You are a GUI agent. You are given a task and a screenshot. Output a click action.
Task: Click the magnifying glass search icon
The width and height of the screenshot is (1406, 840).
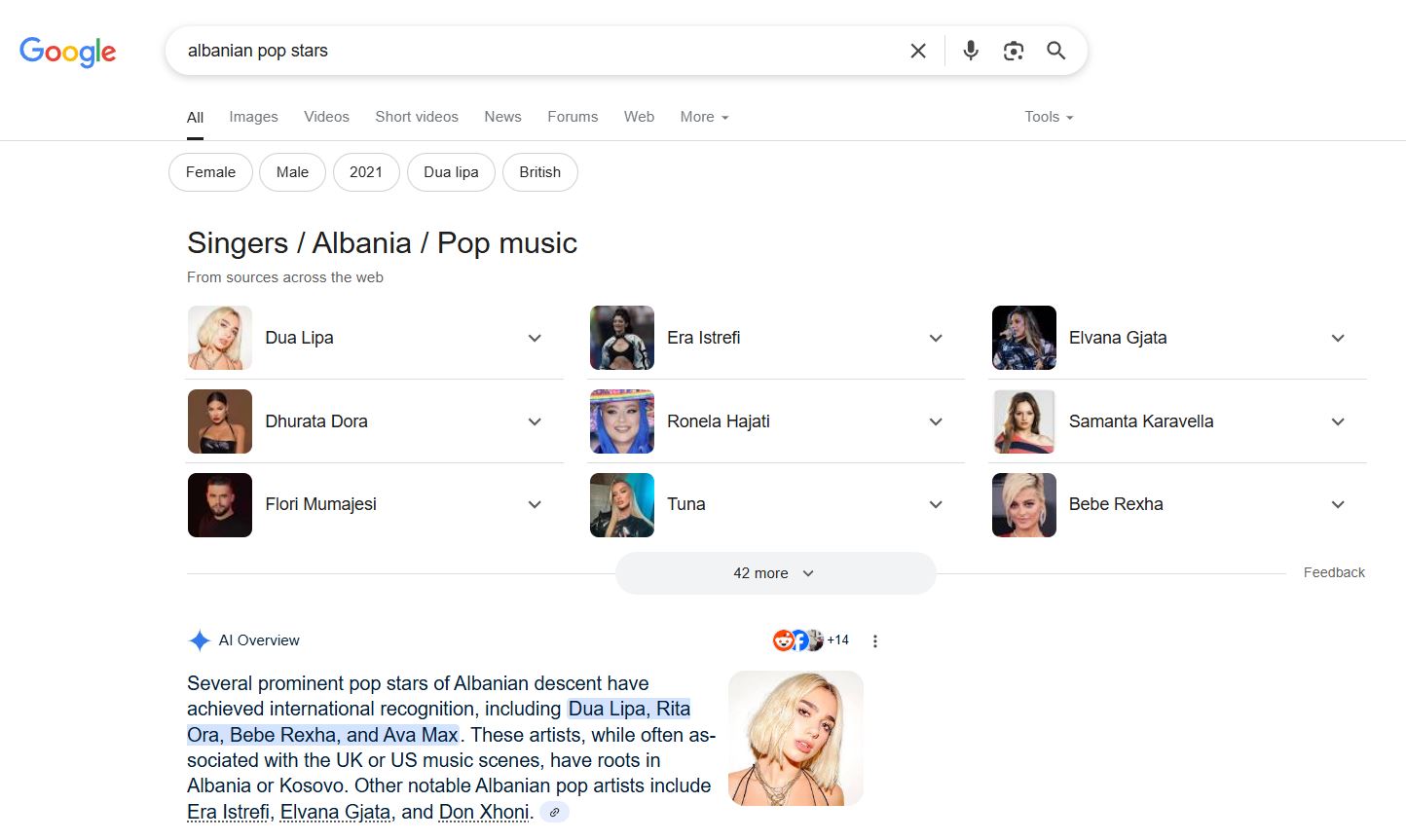click(x=1056, y=51)
